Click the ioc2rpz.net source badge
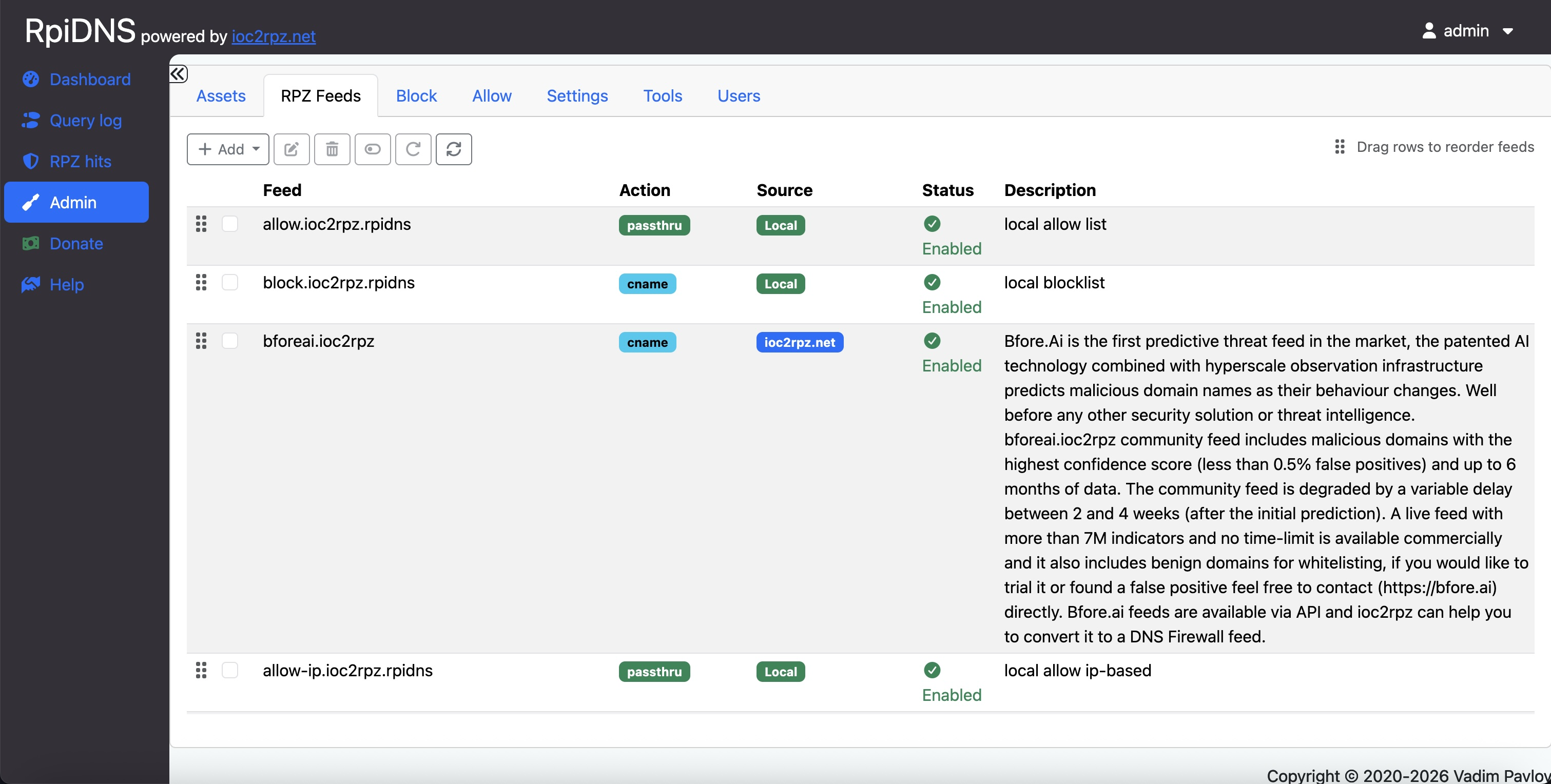 pyautogui.click(x=799, y=343)
